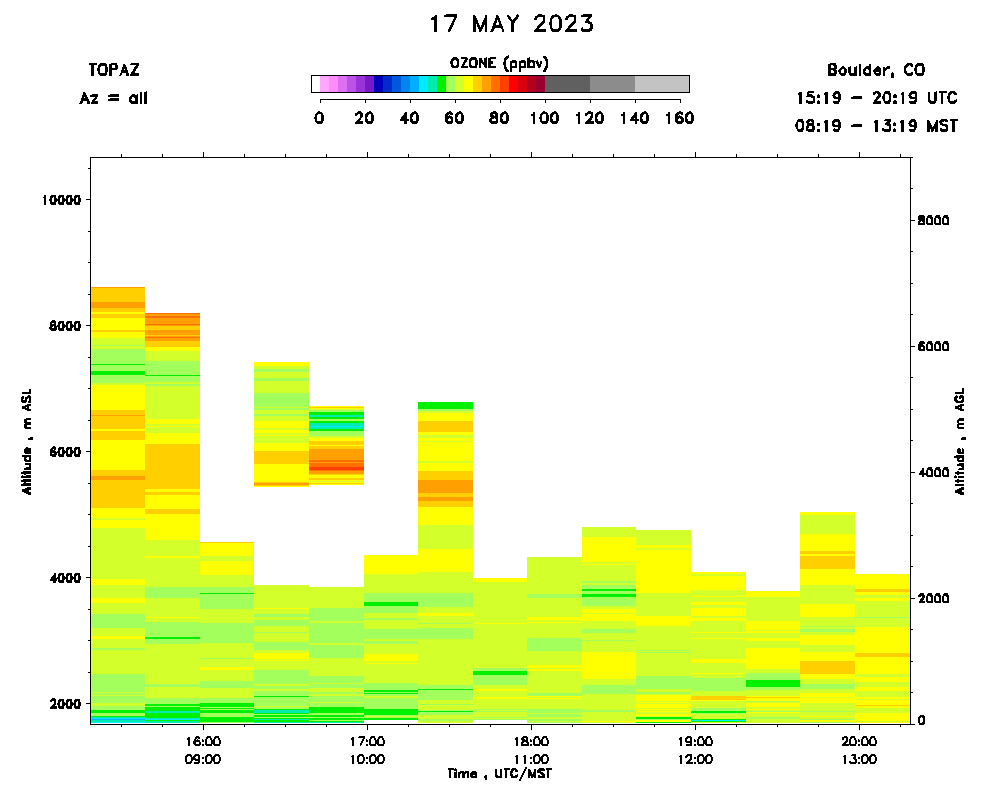
Task: Click the 20:00 UTC time label
Action: 859,742
